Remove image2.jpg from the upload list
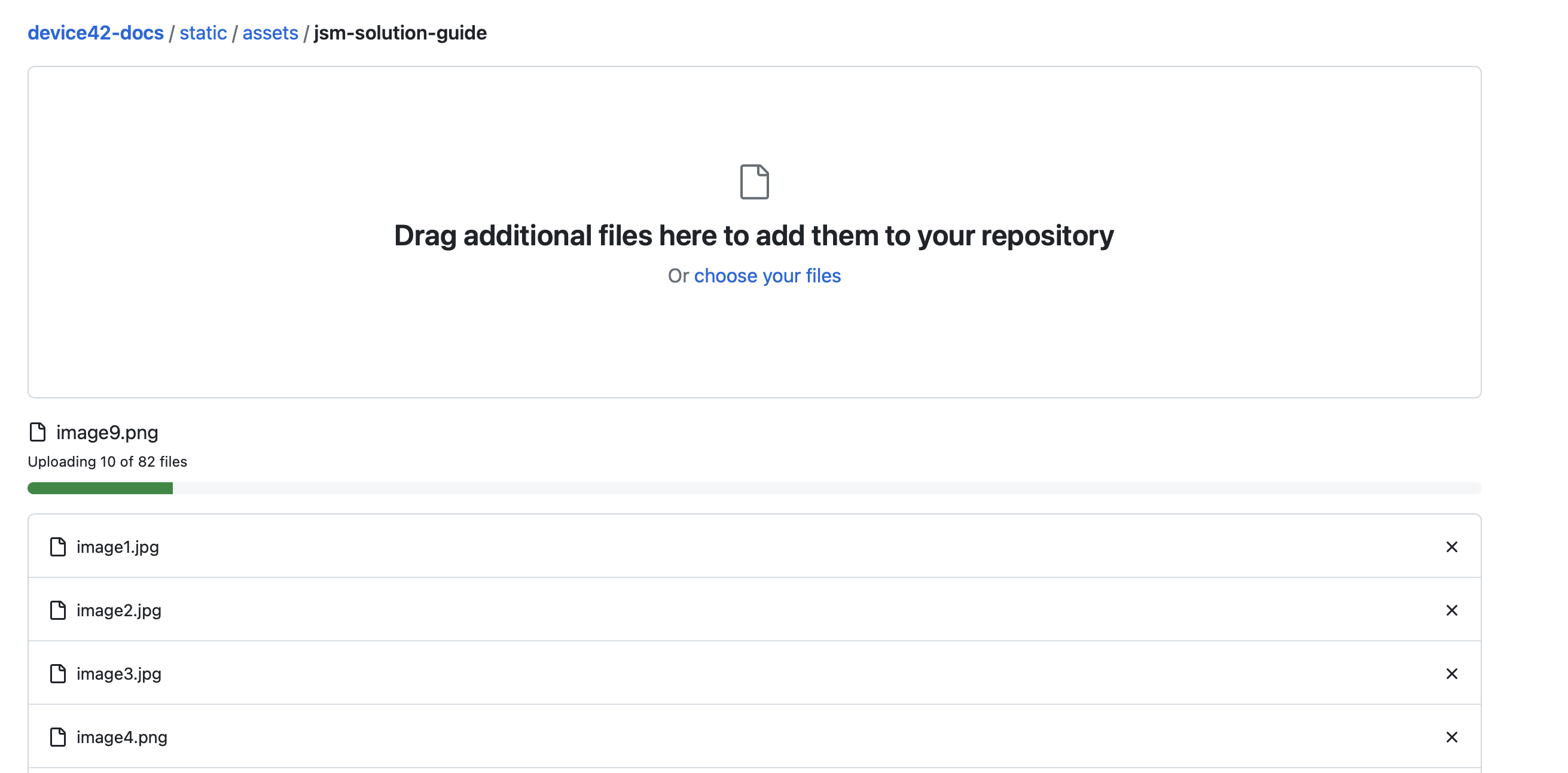1568x773 pixels. pyautogui.click(x=1452, y=610)
